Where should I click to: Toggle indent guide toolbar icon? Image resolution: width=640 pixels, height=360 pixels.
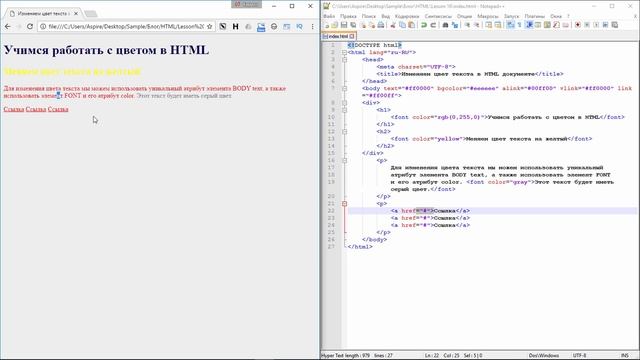pyautogui.click(x=529, y=25)
